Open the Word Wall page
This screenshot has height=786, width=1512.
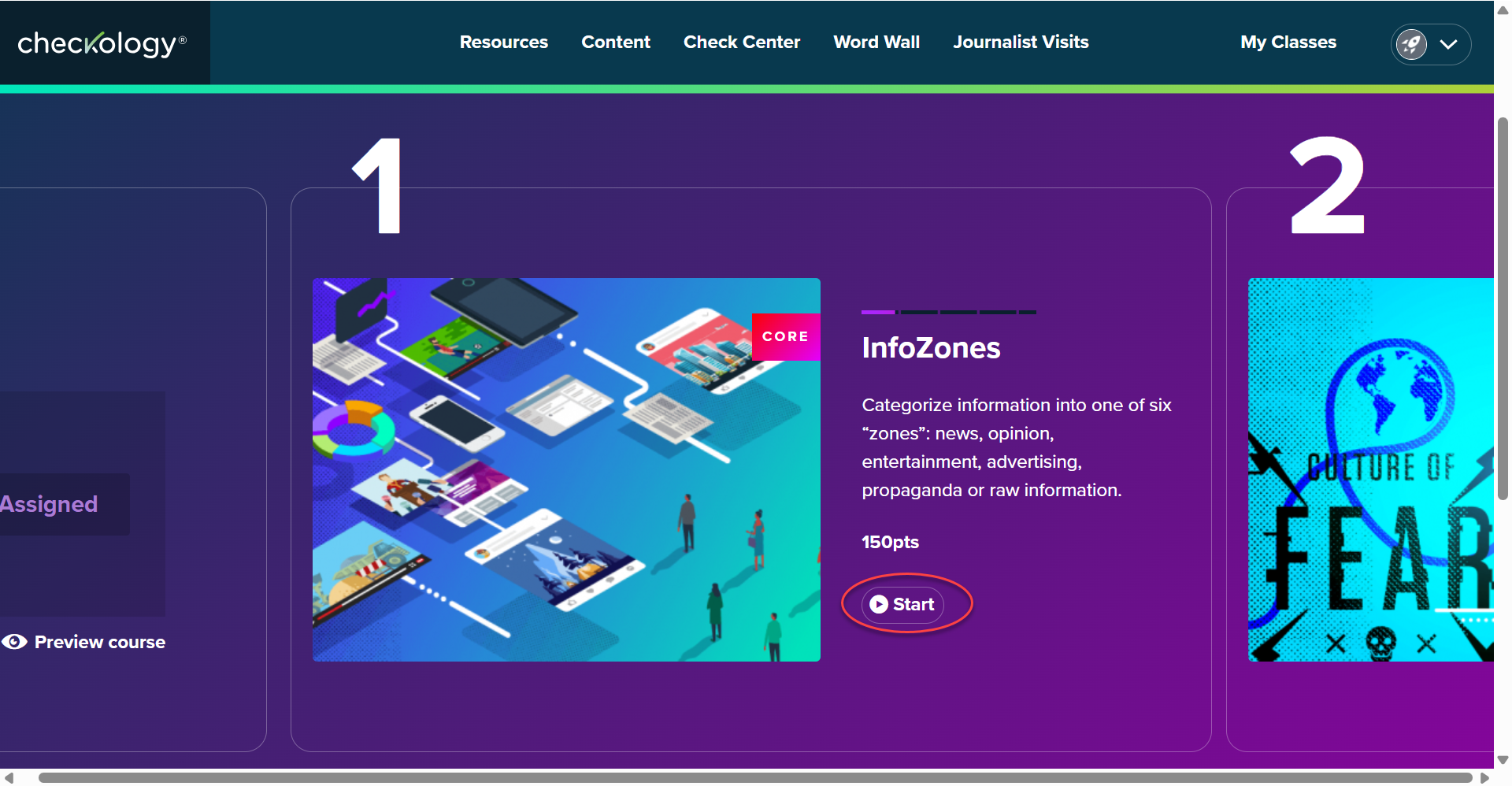click(x=876, y=43)
